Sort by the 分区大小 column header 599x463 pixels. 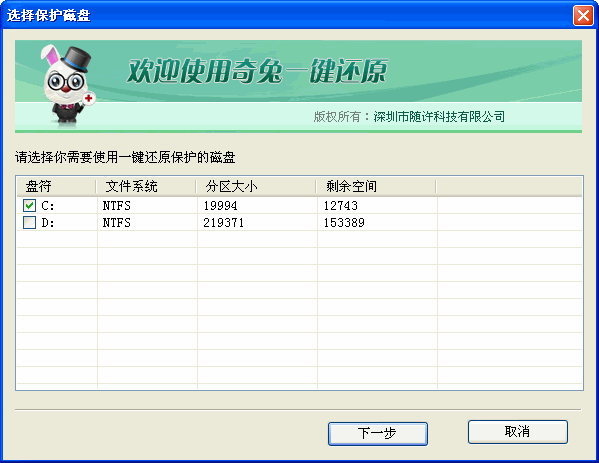tap(256, 186)
